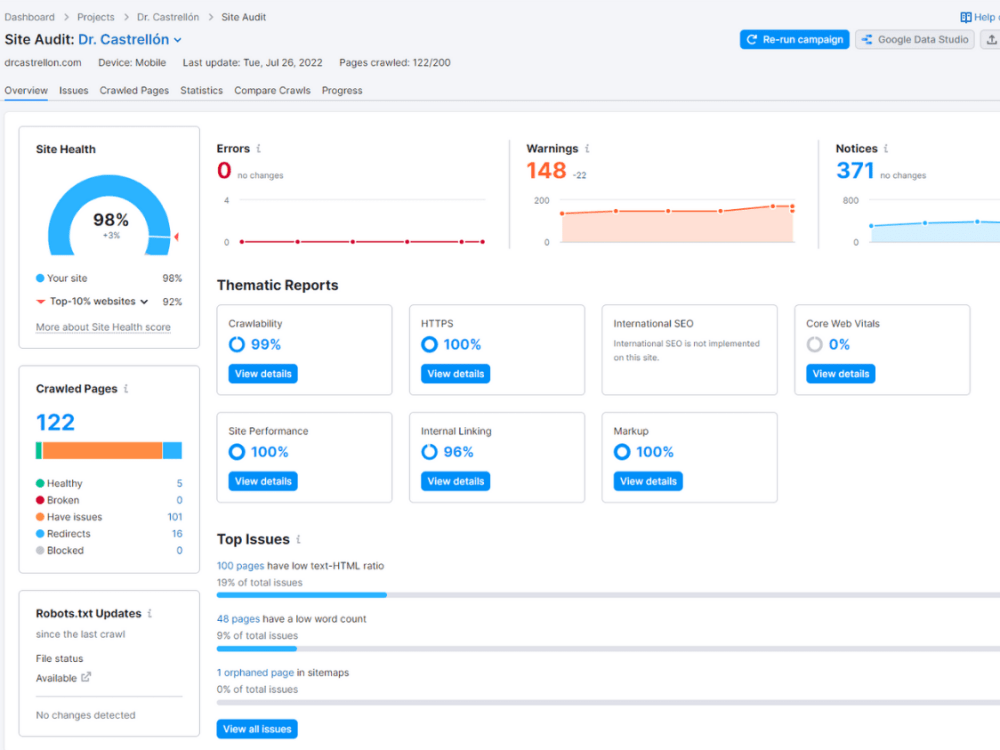Screen dimensions: 1000x750
Task: Open Google Data Studio button
Action: [x=915, y=40]
